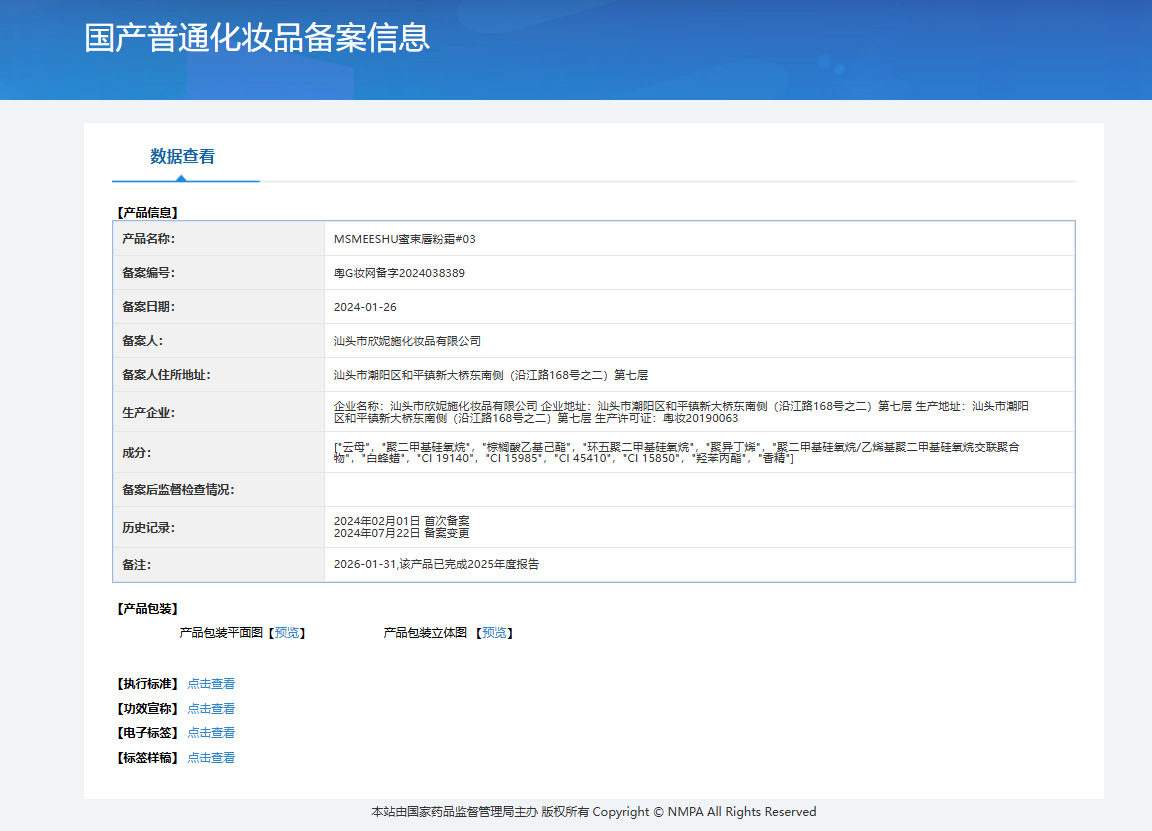Click the 备案后监督检查情况 row label
This screenshot has height=831, width=1152.
pyautogui.click(x=178, y=490)
